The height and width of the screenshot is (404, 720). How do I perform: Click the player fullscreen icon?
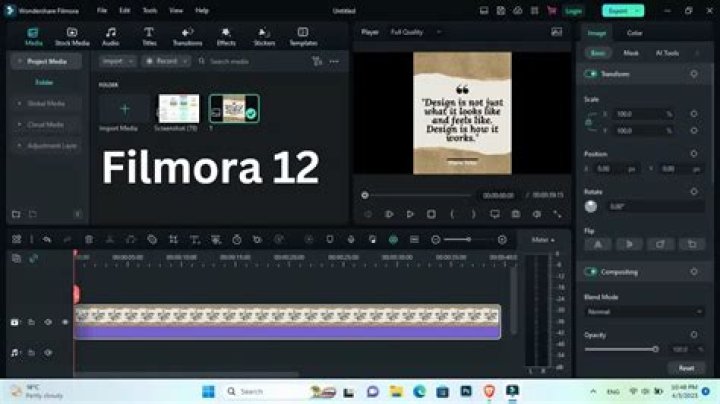557,214
